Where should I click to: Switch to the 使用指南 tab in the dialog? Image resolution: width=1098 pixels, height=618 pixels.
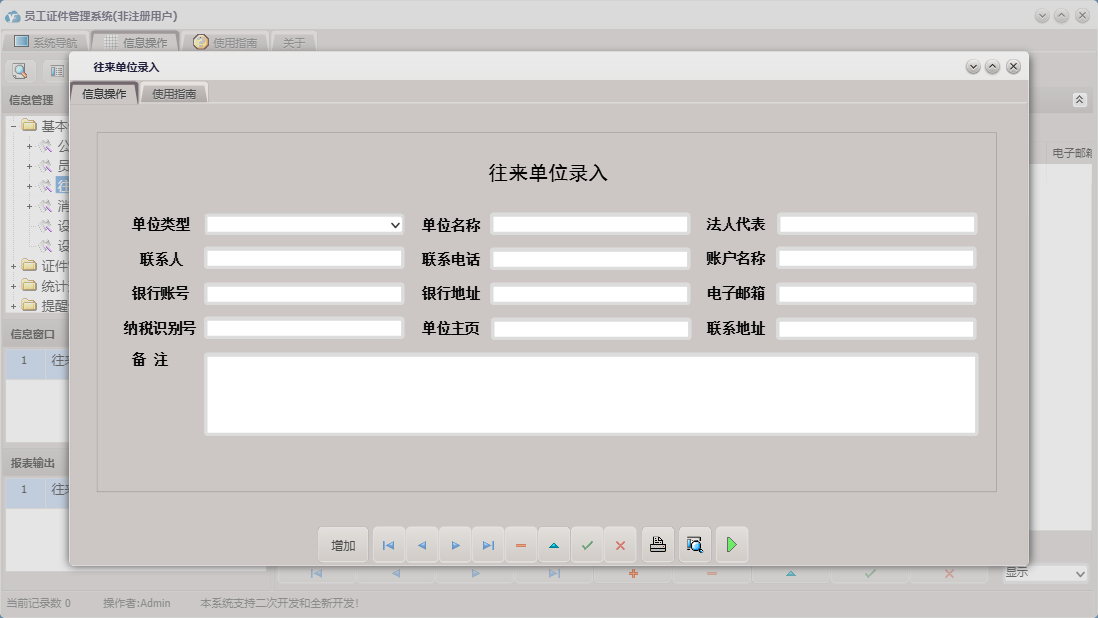(x=174, y=92)
